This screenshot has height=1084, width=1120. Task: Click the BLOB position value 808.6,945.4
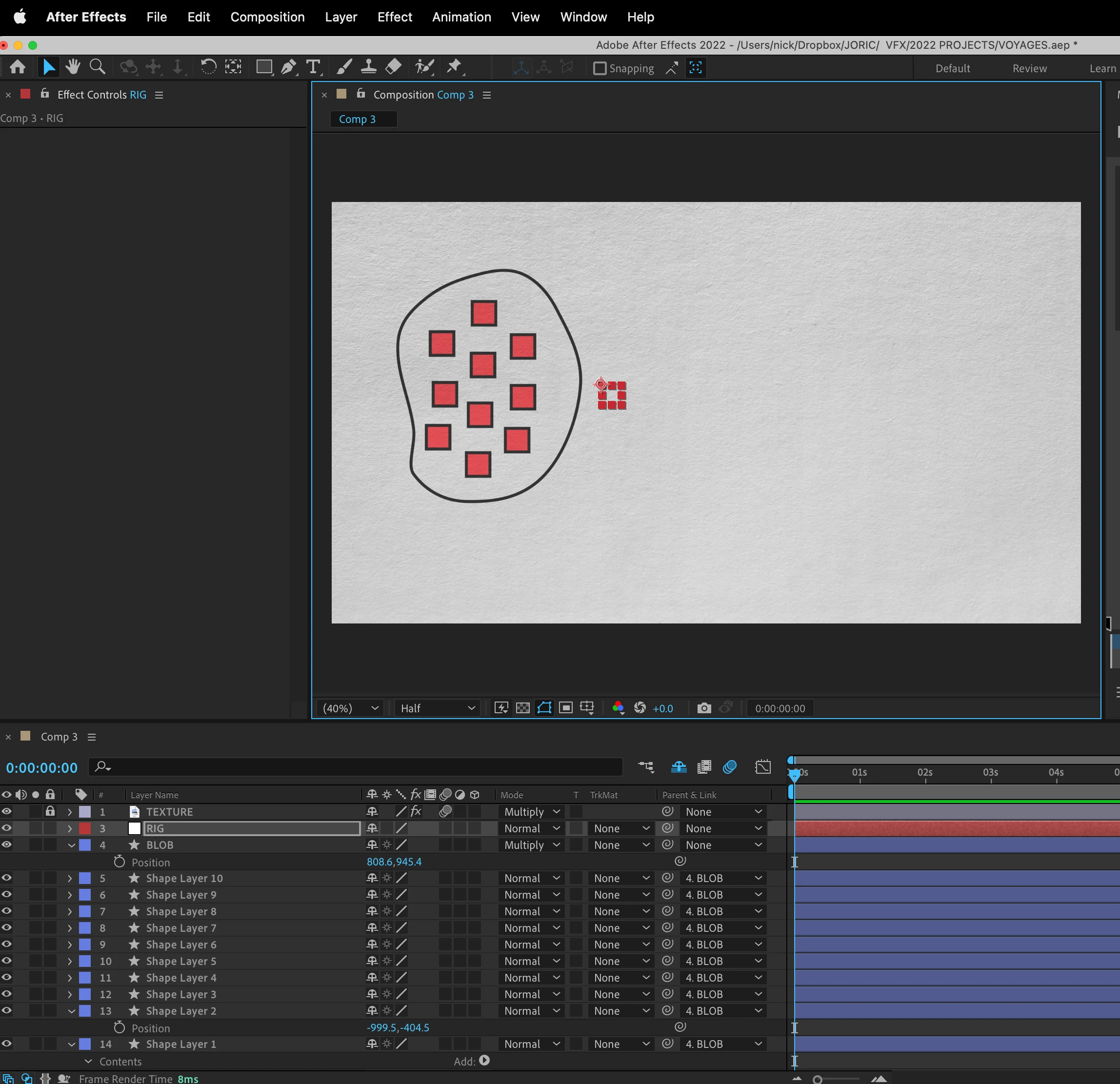(394, 862)
